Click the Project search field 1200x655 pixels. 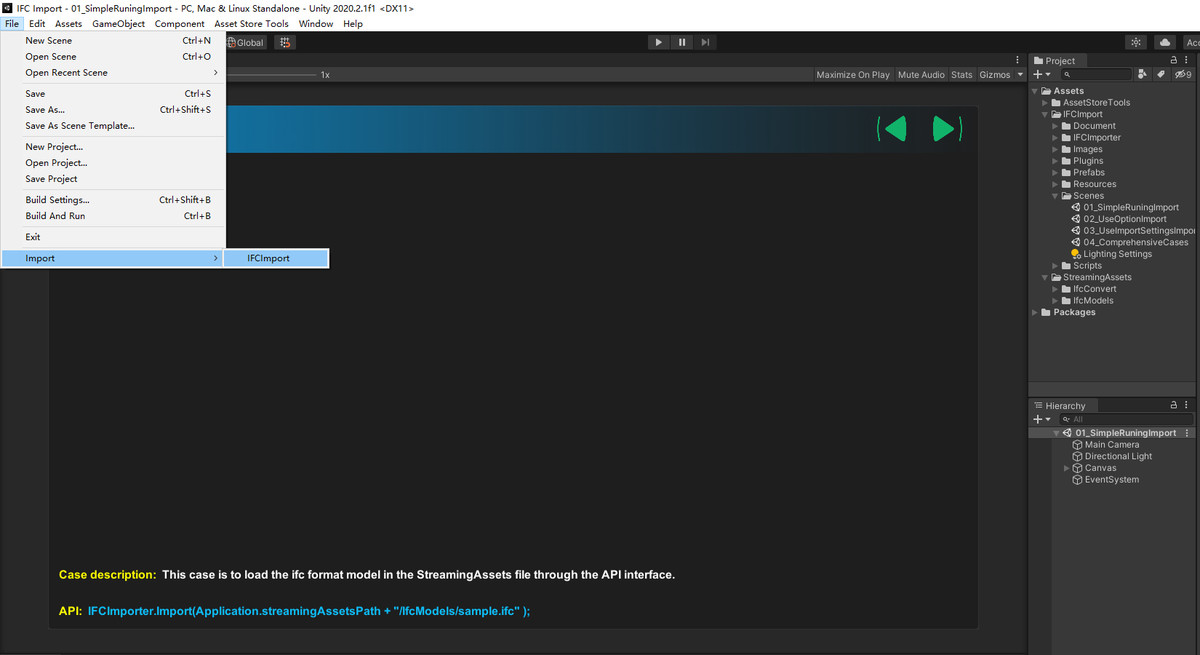[1096, 74]
